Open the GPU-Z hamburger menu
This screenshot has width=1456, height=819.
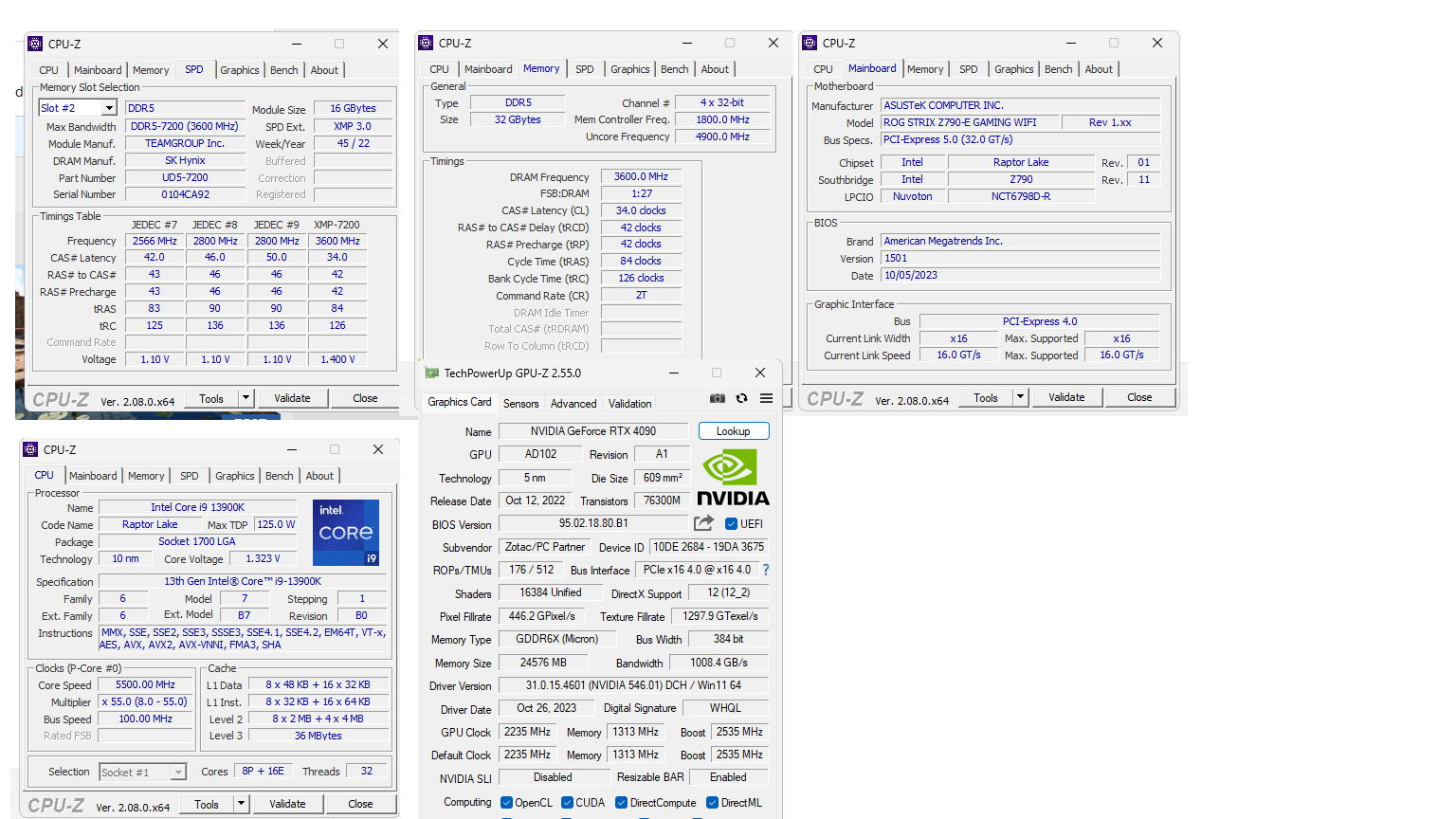tap(766, 398)
